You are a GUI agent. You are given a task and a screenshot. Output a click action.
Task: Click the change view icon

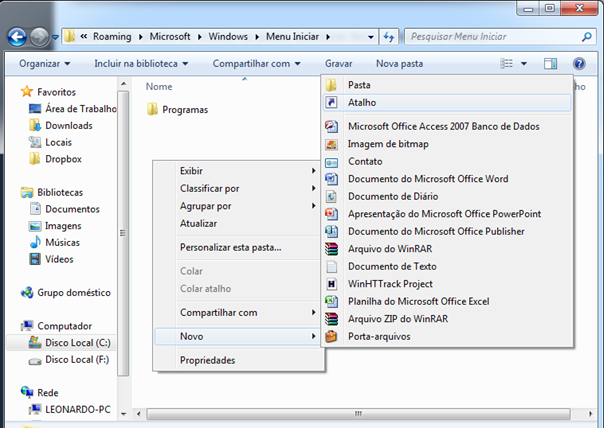pyautogui.click(x=506, y=64)
